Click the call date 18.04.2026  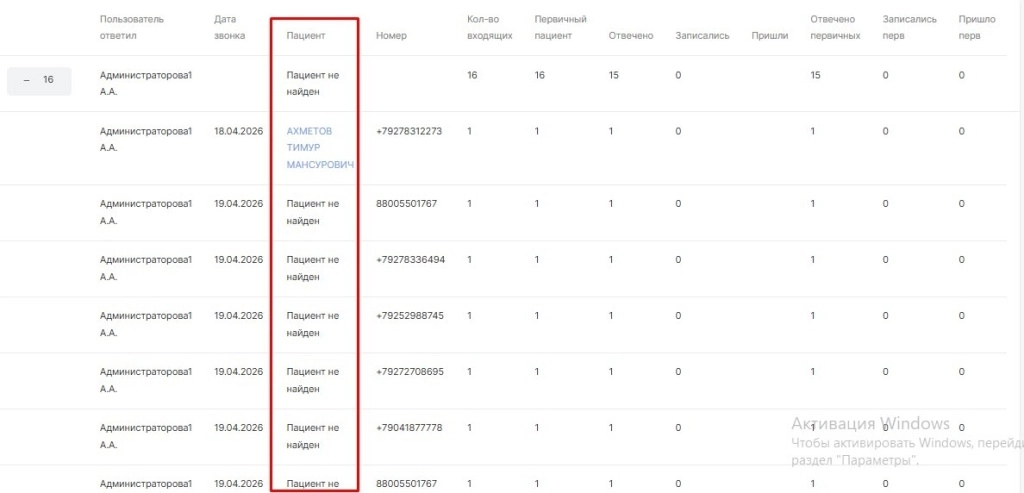point(238,131)
